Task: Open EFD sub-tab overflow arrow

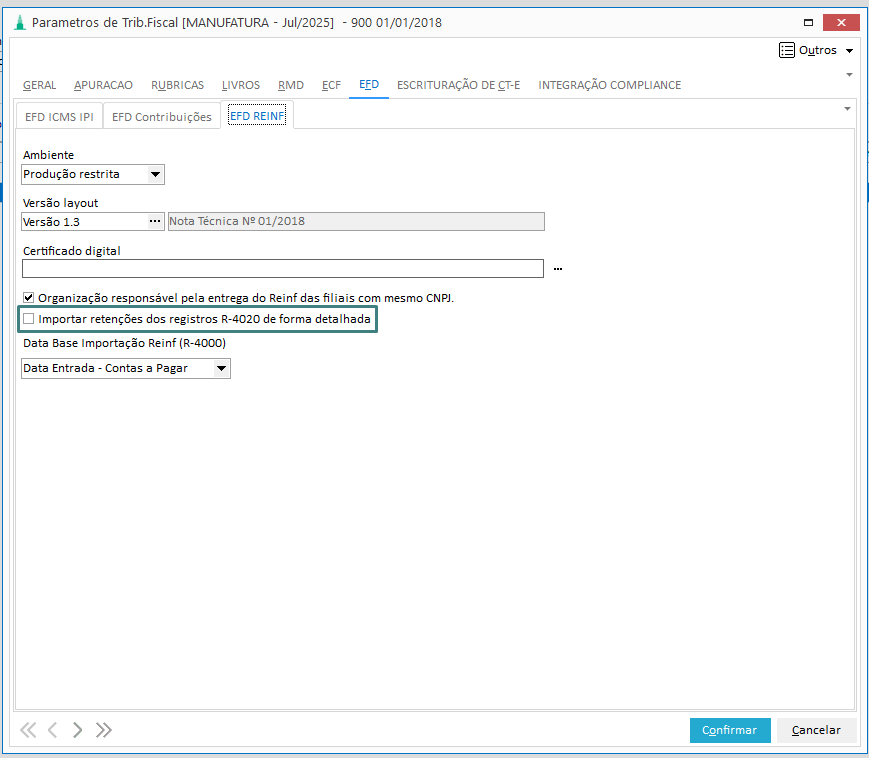Action: (847, 109)
